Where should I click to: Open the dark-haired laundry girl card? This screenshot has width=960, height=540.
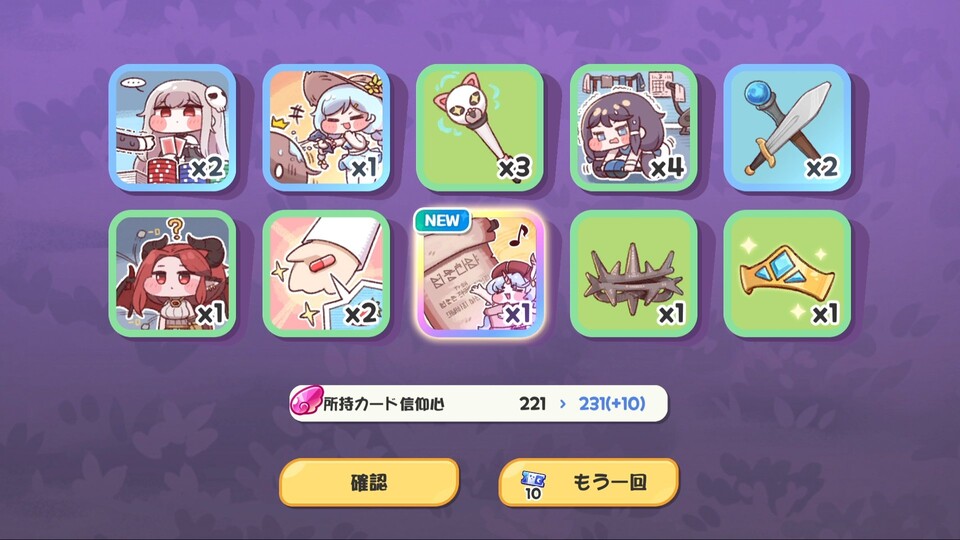[634, 127]
